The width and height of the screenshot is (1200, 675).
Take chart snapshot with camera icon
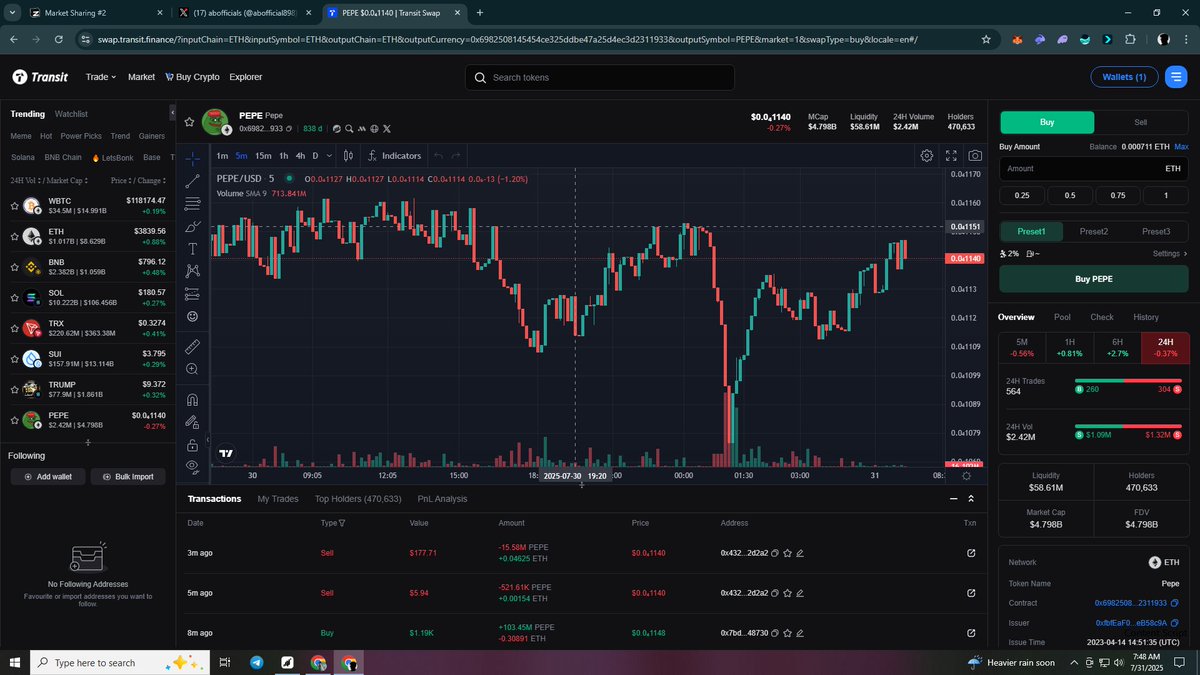click(975, 156)
